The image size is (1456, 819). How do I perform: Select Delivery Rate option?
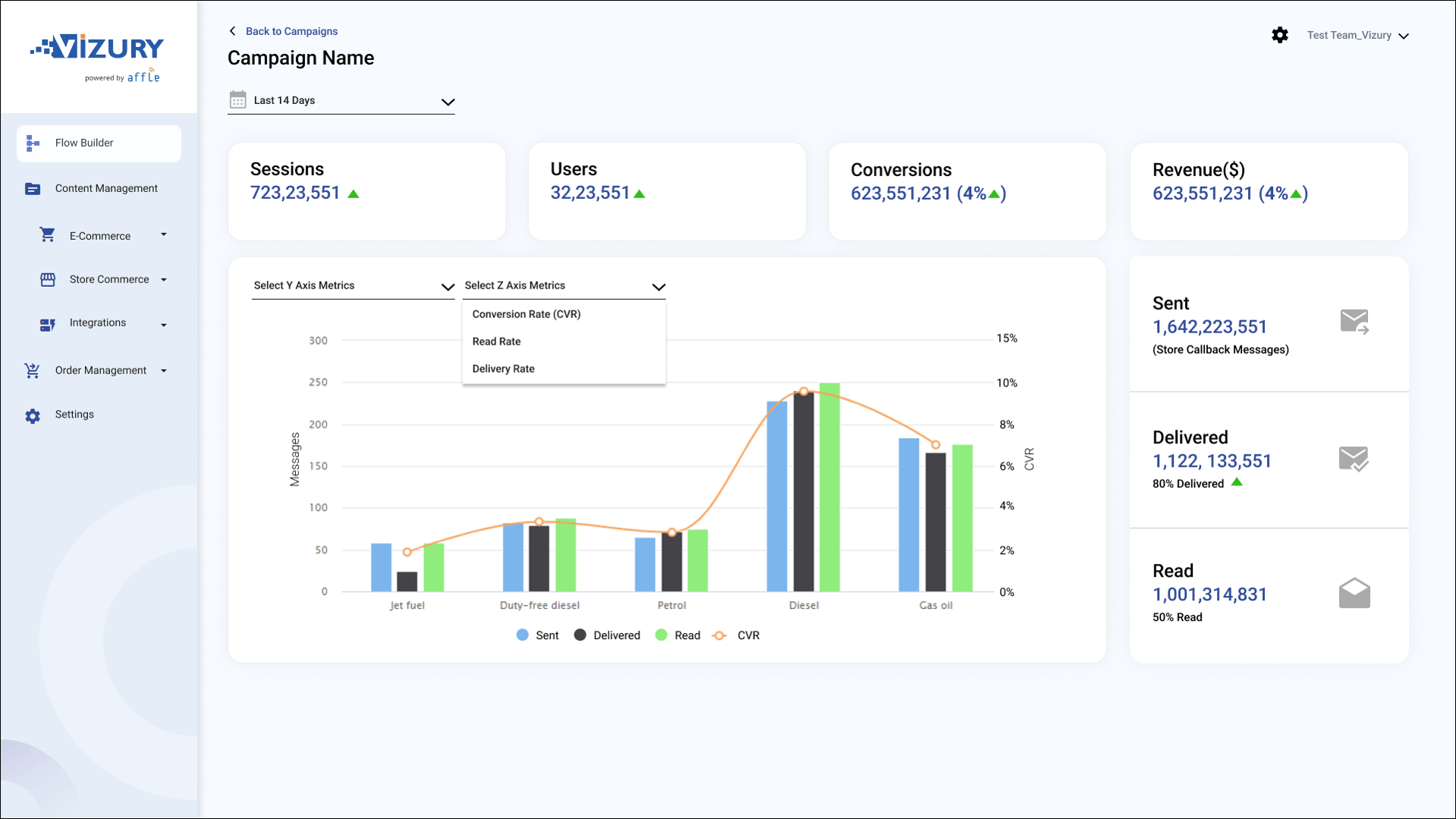point(564,369)
